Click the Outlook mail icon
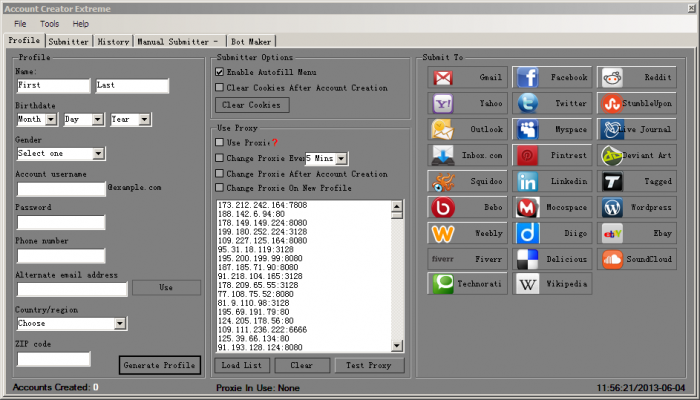Viewport: 700px width, 400px height. pos(442,129)
